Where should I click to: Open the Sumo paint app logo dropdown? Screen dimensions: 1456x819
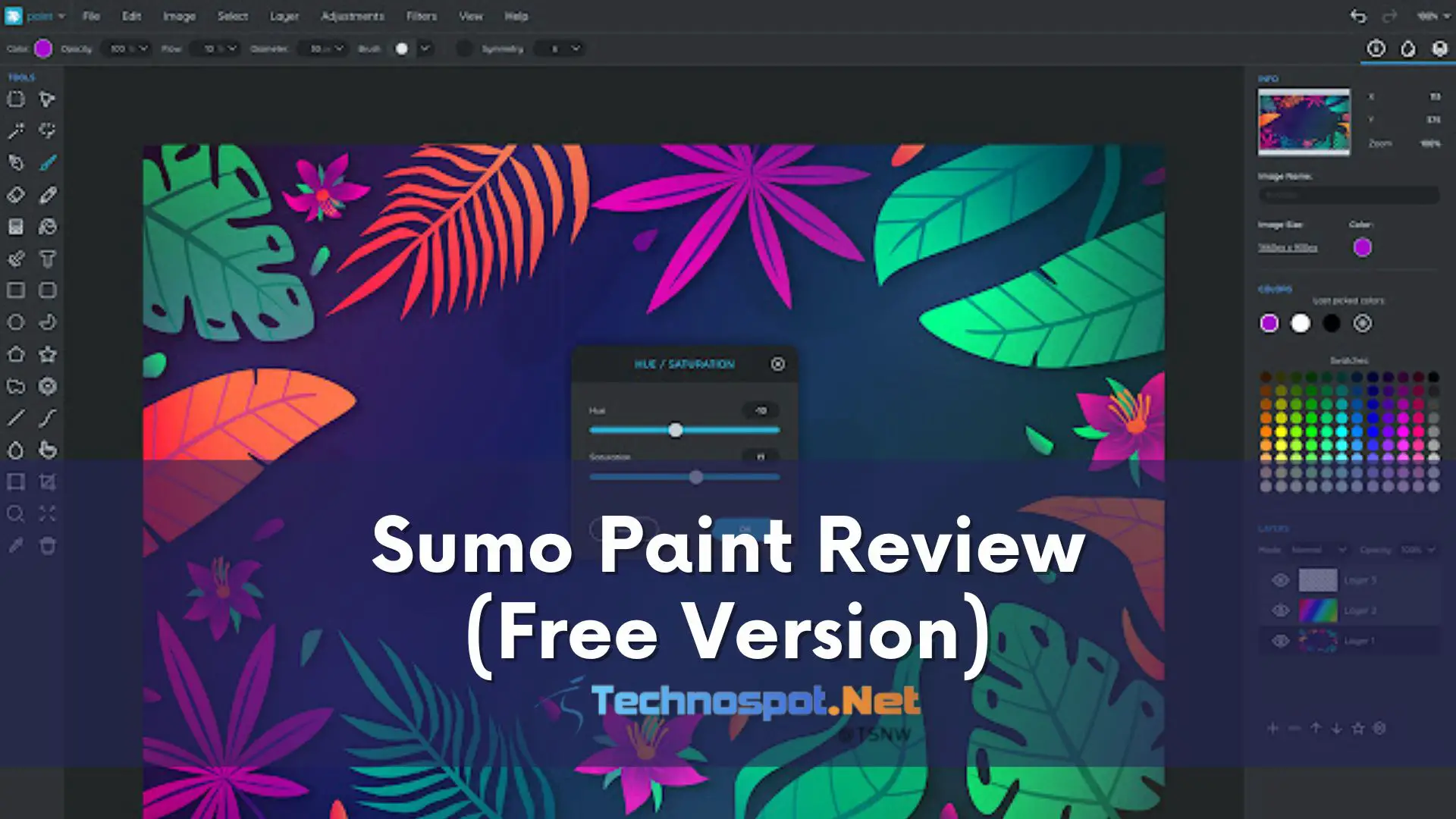(35, 16)
